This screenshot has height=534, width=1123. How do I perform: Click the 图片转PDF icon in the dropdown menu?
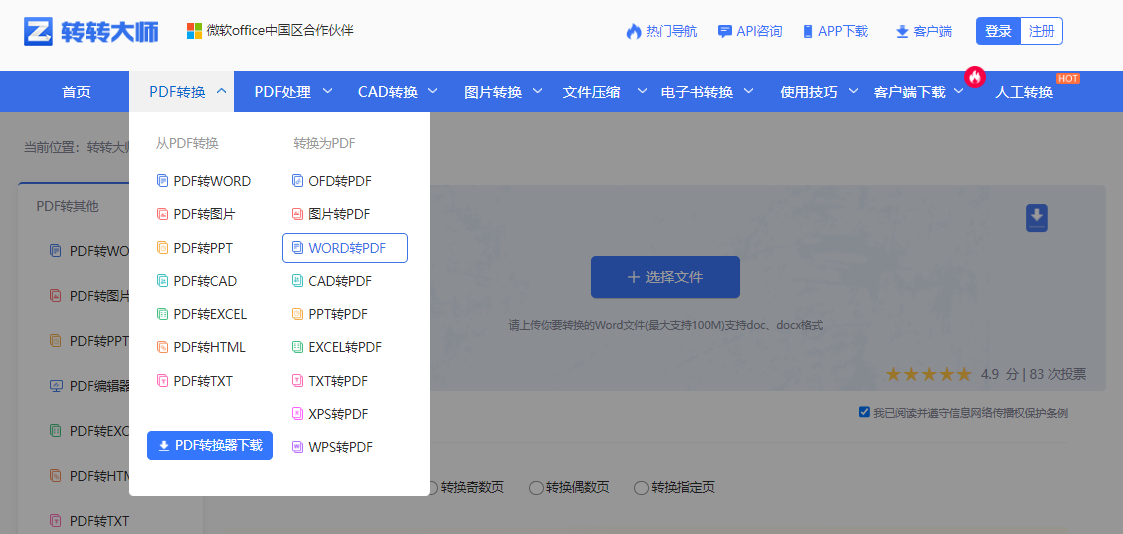click(x=297, y=214)
